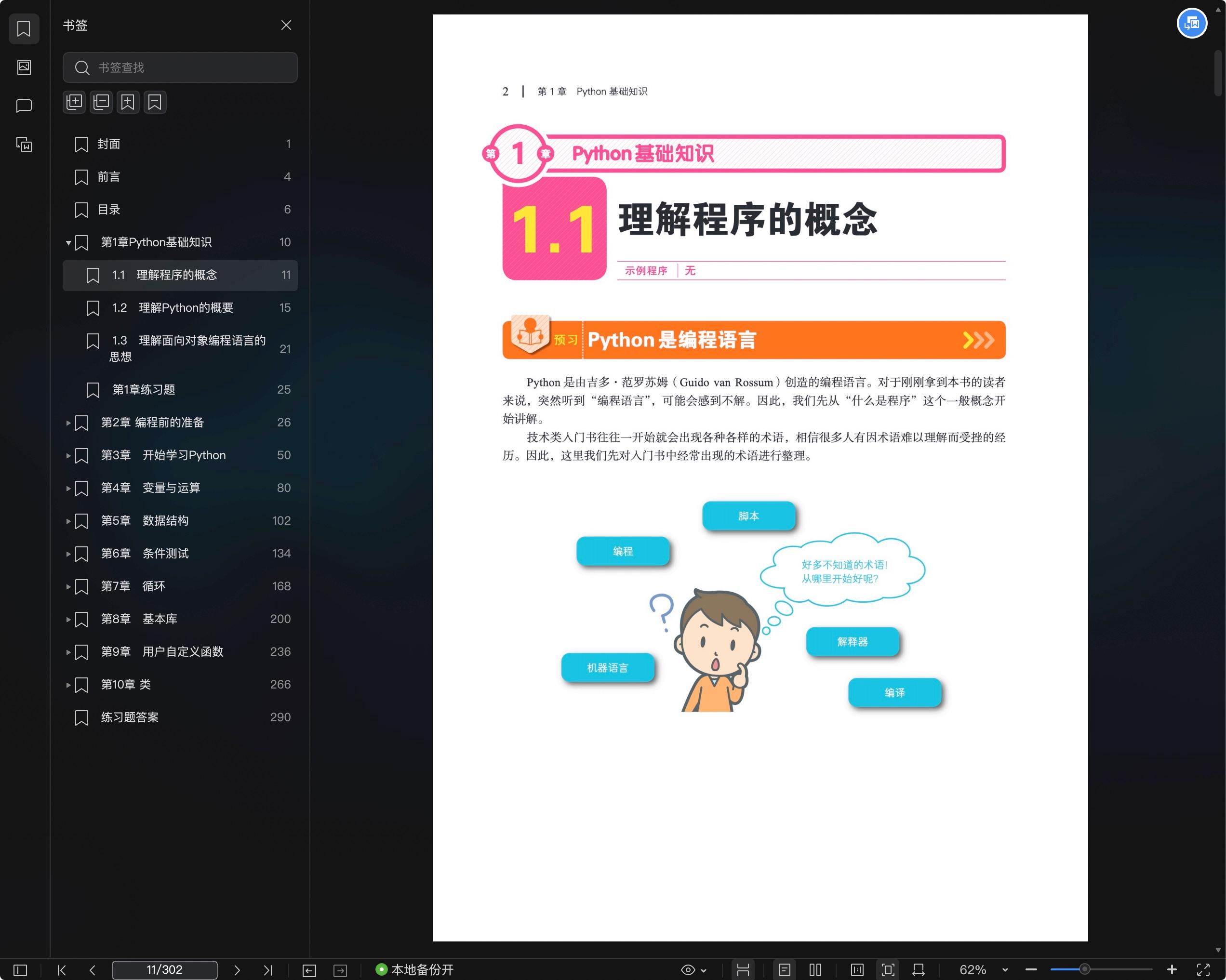The width and height of the screenshot is (1226, 980).
Task: Click the zoom slider handle
Action: (x=1085, y=969)
